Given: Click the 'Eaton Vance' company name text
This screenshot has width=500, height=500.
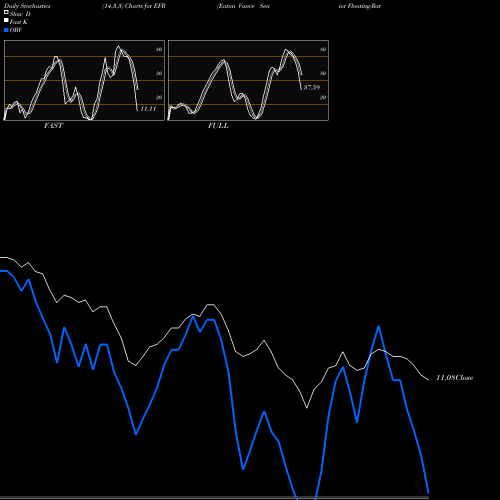Looking at the screenshot, I should [x=236, y=6].
